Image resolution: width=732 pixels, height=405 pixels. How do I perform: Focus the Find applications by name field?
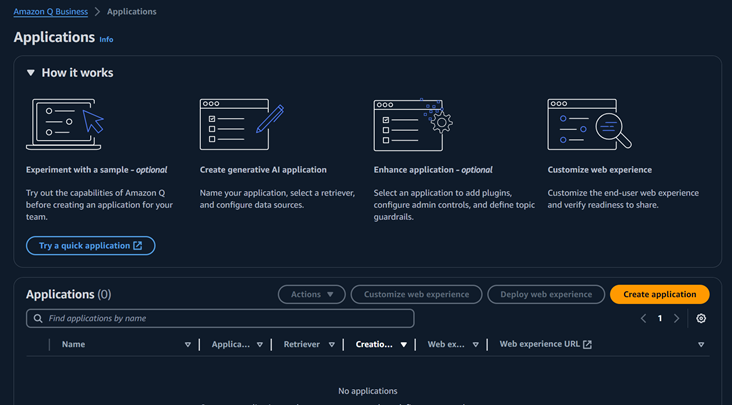220,318
